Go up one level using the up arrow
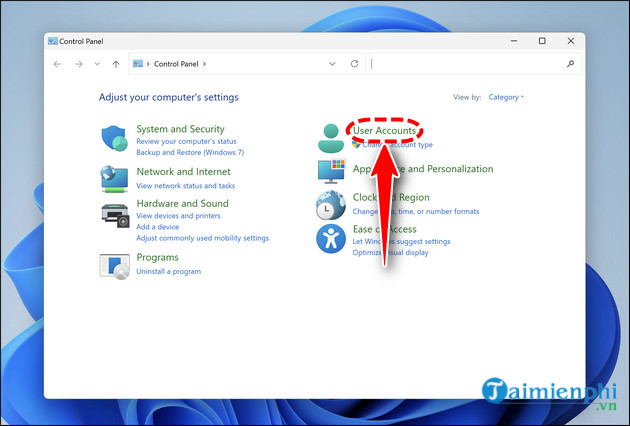Image resolution: width=630 pixels, height=426 pixels. [116, 64]
